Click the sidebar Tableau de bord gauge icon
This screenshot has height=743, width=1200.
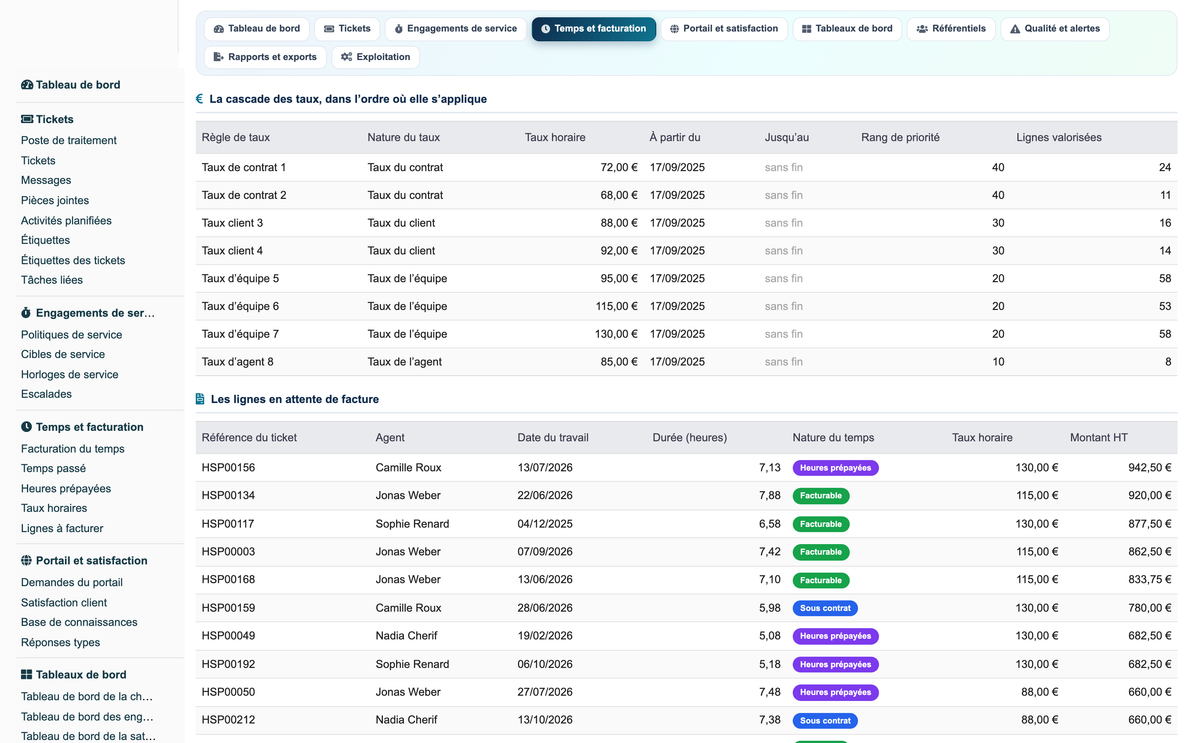pos(27,85)
